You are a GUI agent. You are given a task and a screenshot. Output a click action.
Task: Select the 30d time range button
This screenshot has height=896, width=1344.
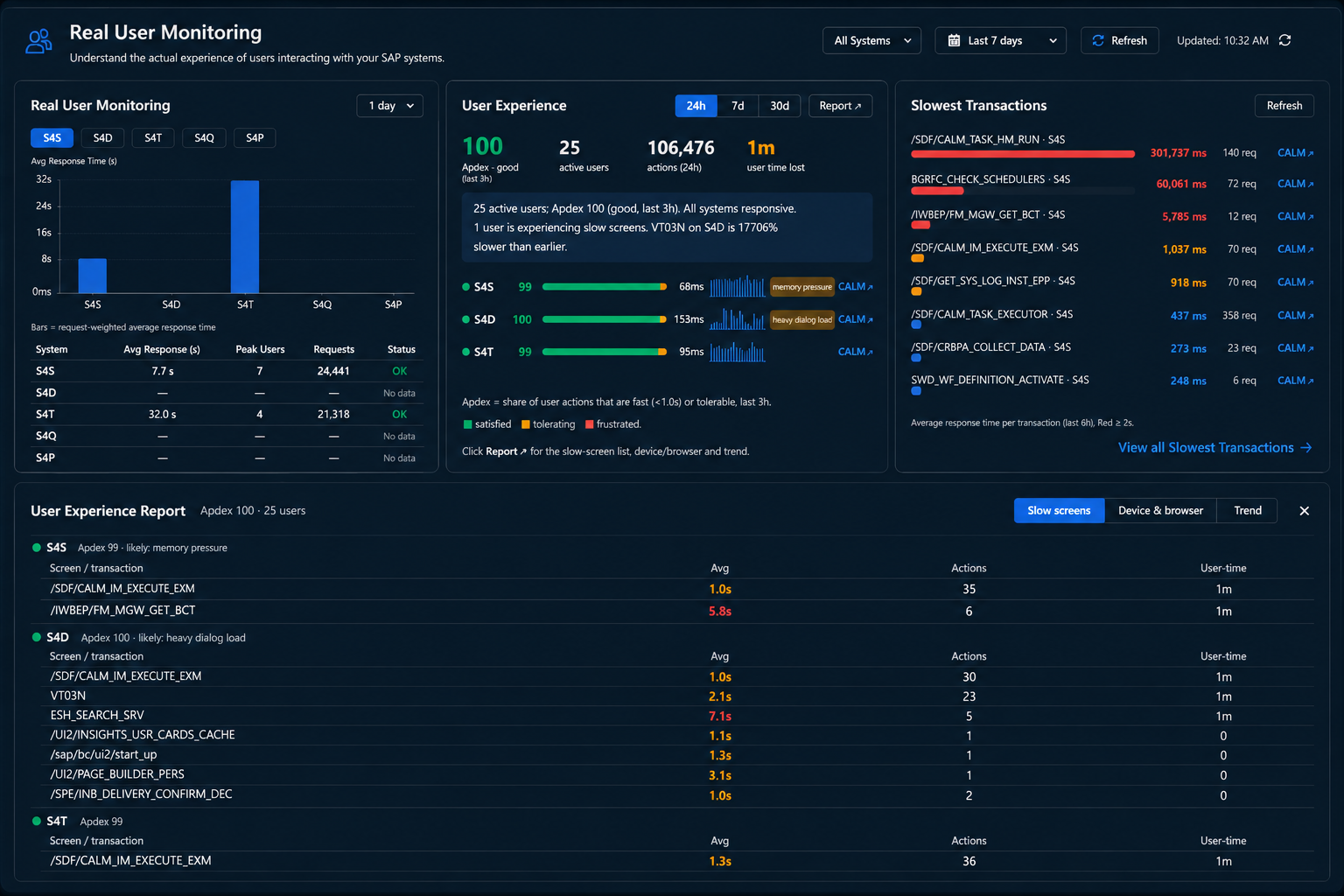779,106
